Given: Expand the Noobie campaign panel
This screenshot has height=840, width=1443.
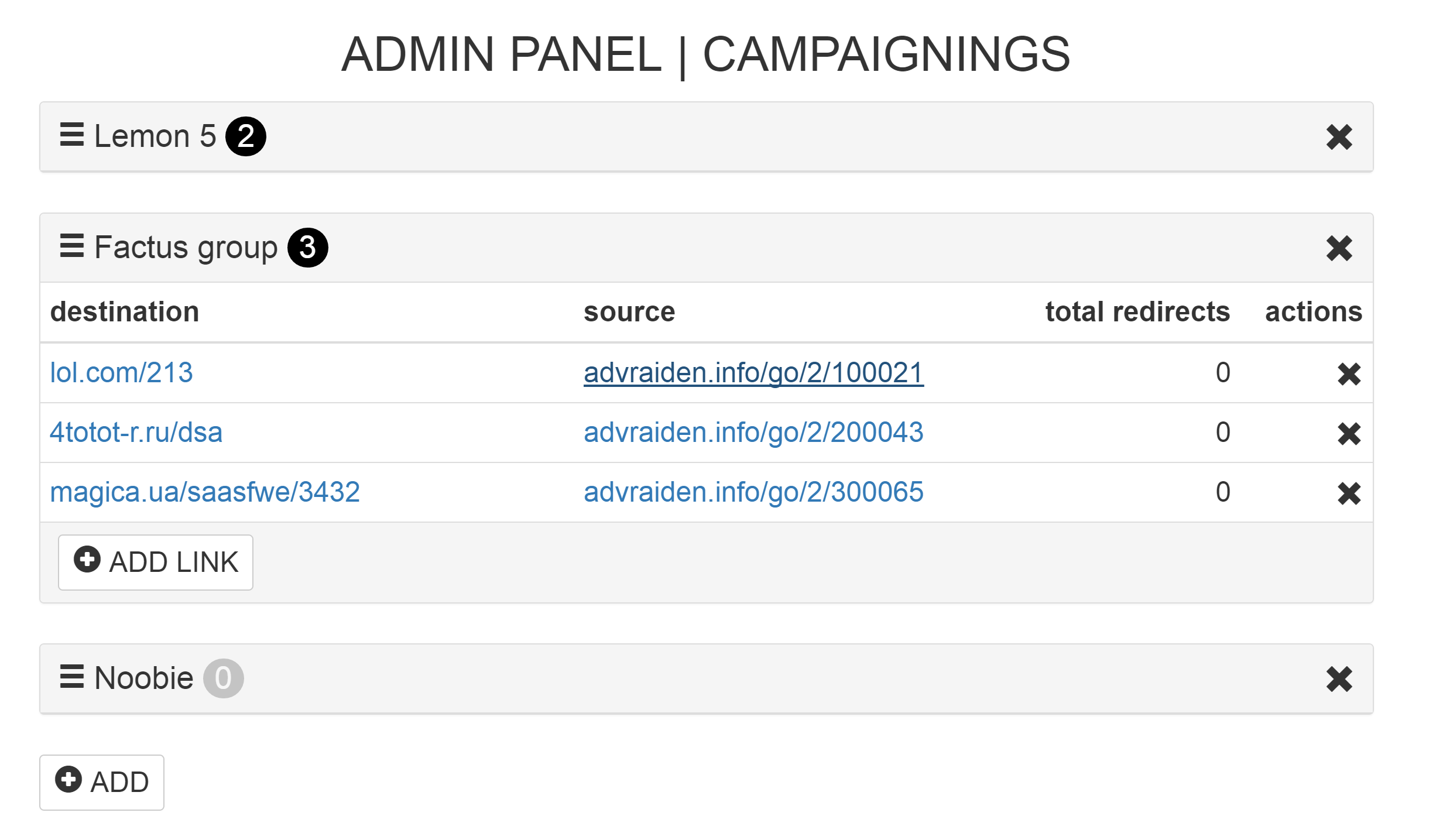Looking at the screenshot, I should 143,678.
